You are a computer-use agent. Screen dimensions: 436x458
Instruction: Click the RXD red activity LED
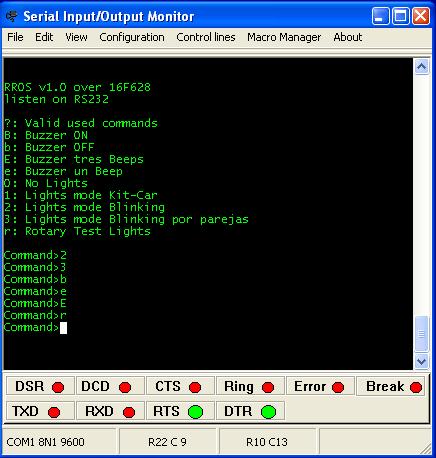[x=129, y=412]
